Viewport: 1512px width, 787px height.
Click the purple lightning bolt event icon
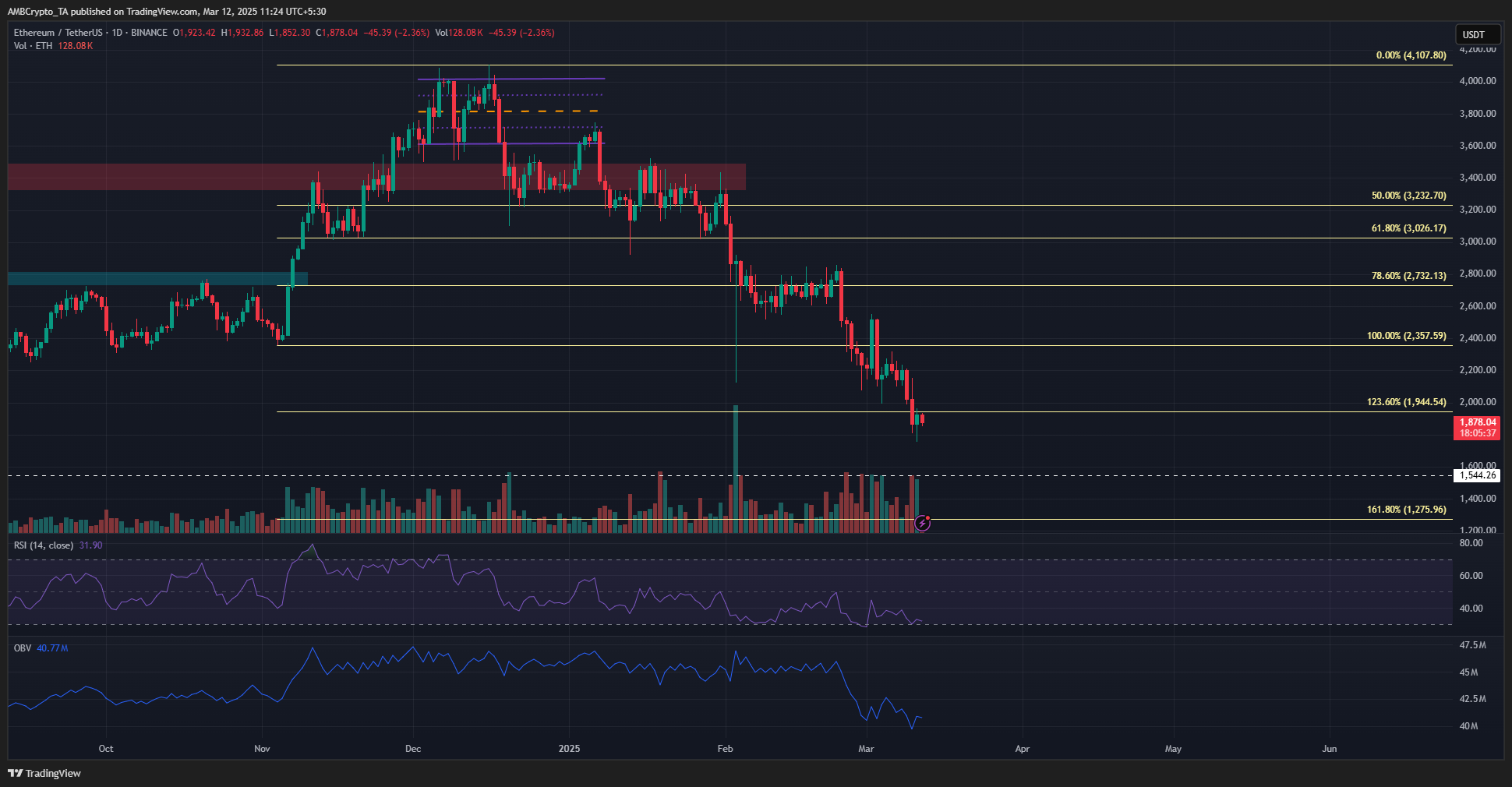922,524
